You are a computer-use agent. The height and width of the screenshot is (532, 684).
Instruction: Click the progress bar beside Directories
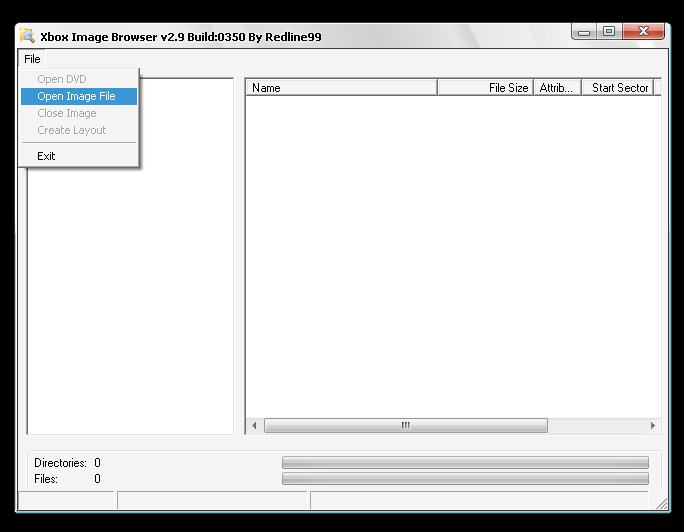click(x=465, y=463)
